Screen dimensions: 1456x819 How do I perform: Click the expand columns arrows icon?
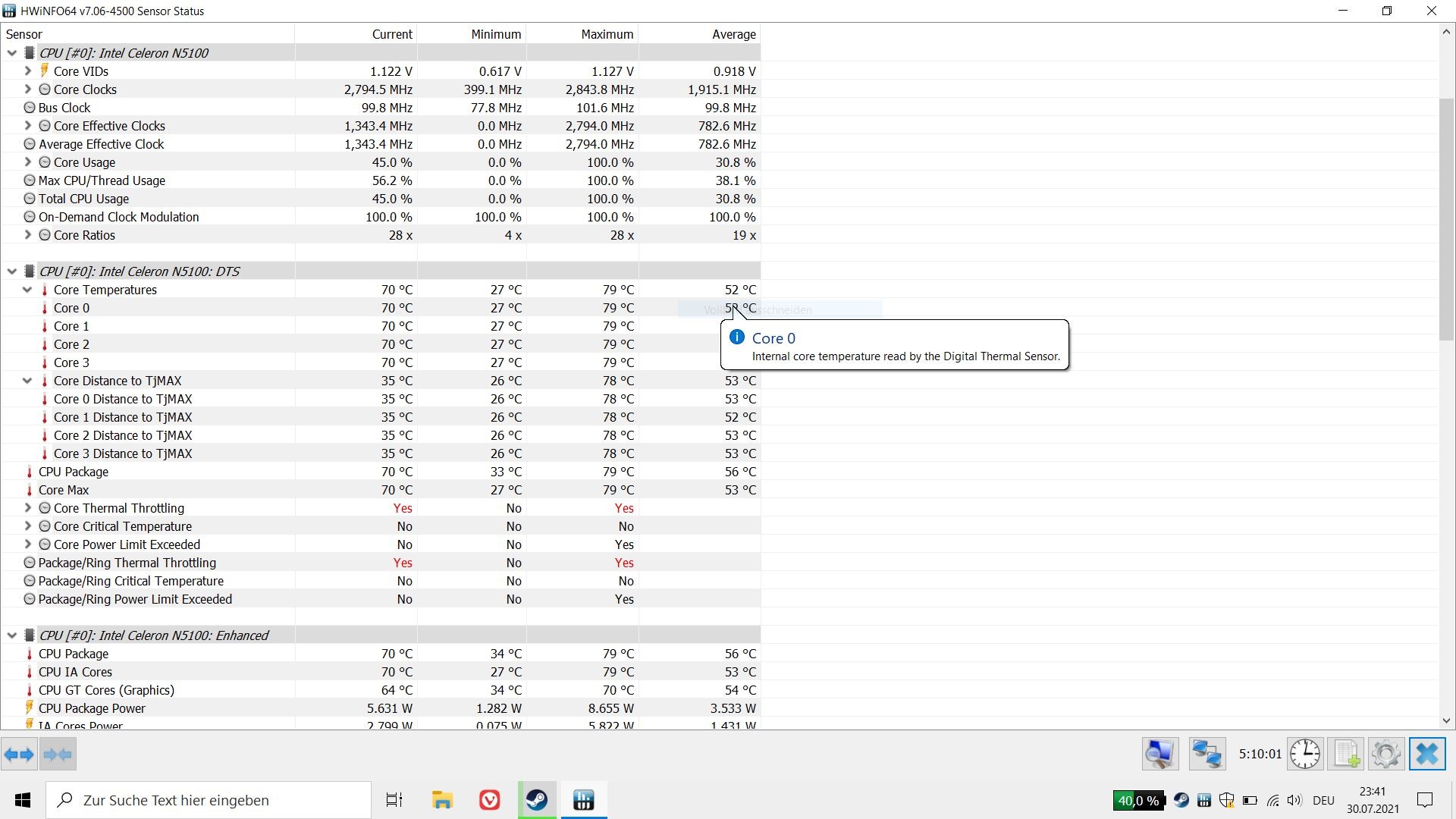coord(19,755)
